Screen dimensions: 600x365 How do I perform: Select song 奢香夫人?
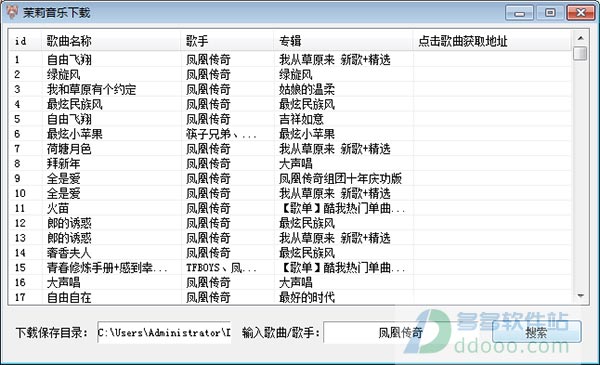[69, 253]
